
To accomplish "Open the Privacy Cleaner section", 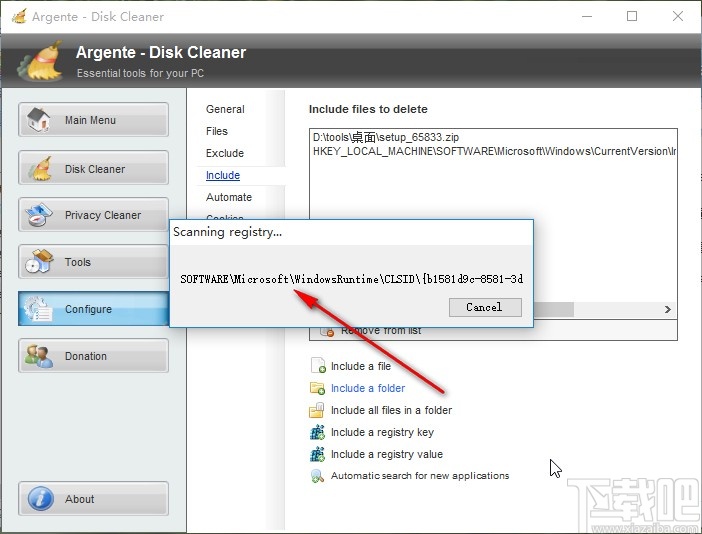I will click(x=93, y=215).
